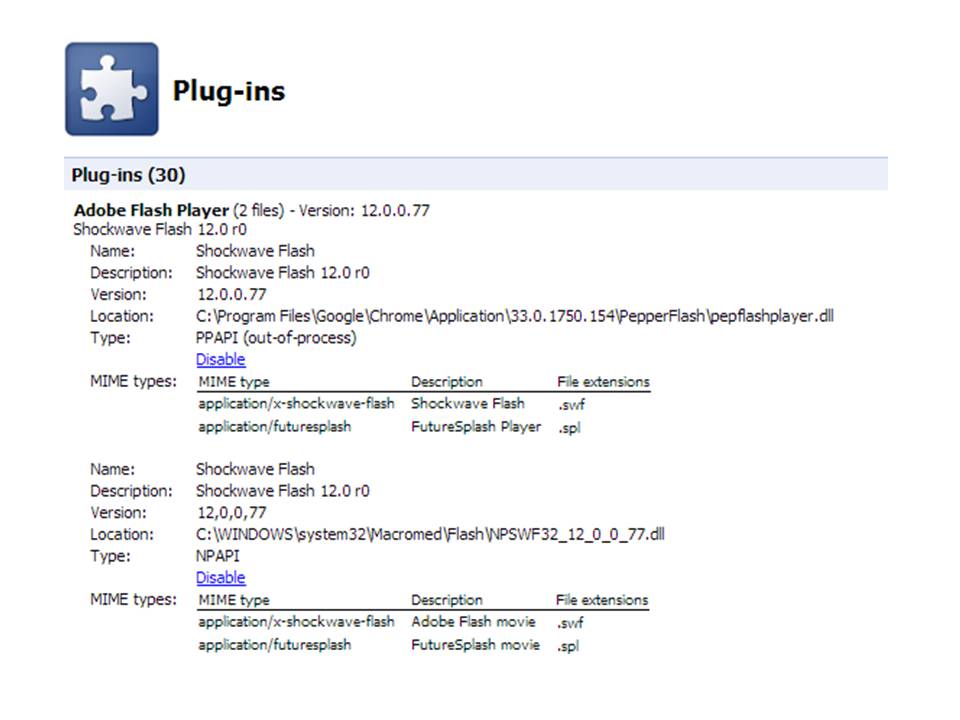Click application/futuresplash in first MIME table
The height and width of the screenshot is (720, 960).
coord(275,427)
